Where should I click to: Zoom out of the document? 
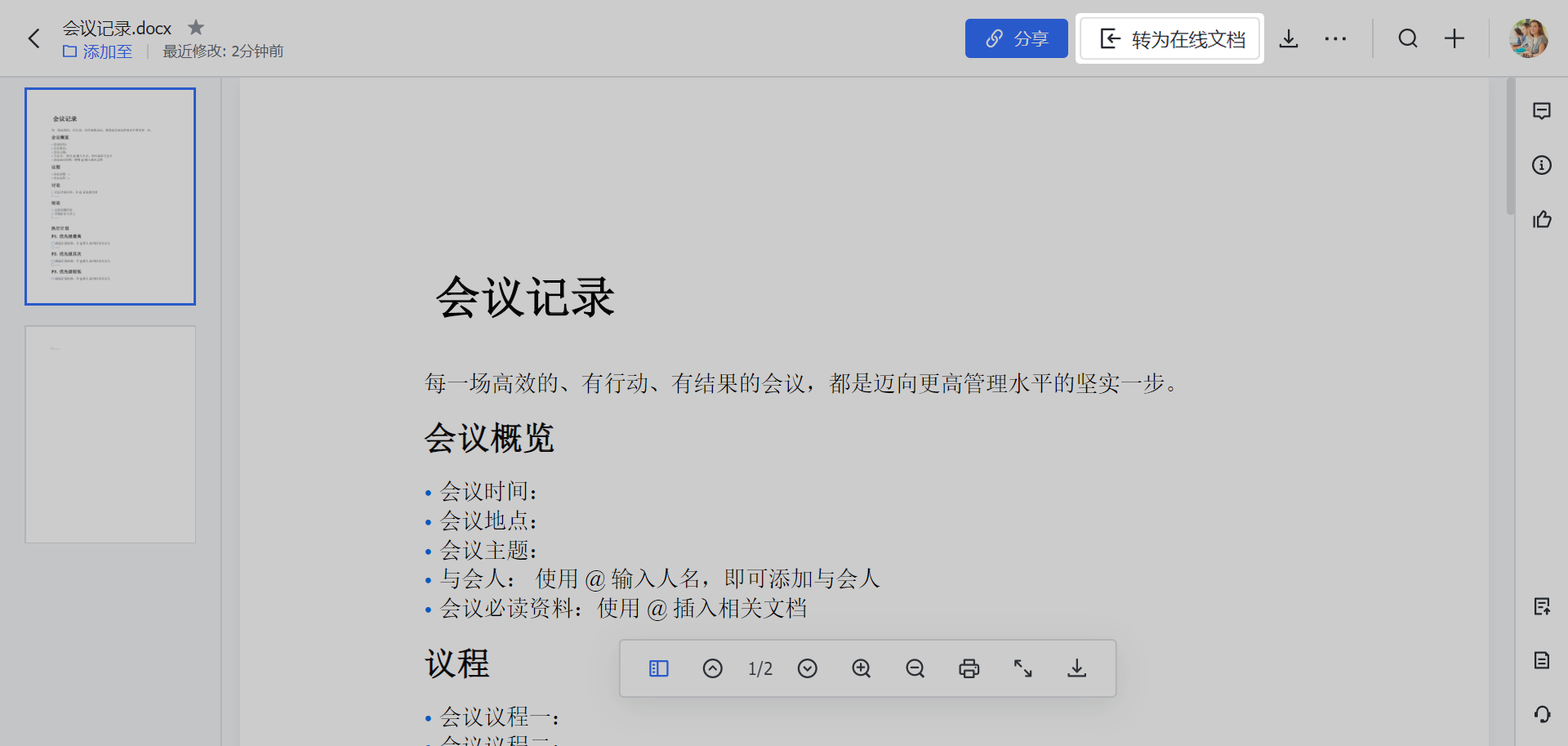coord(915,668)
